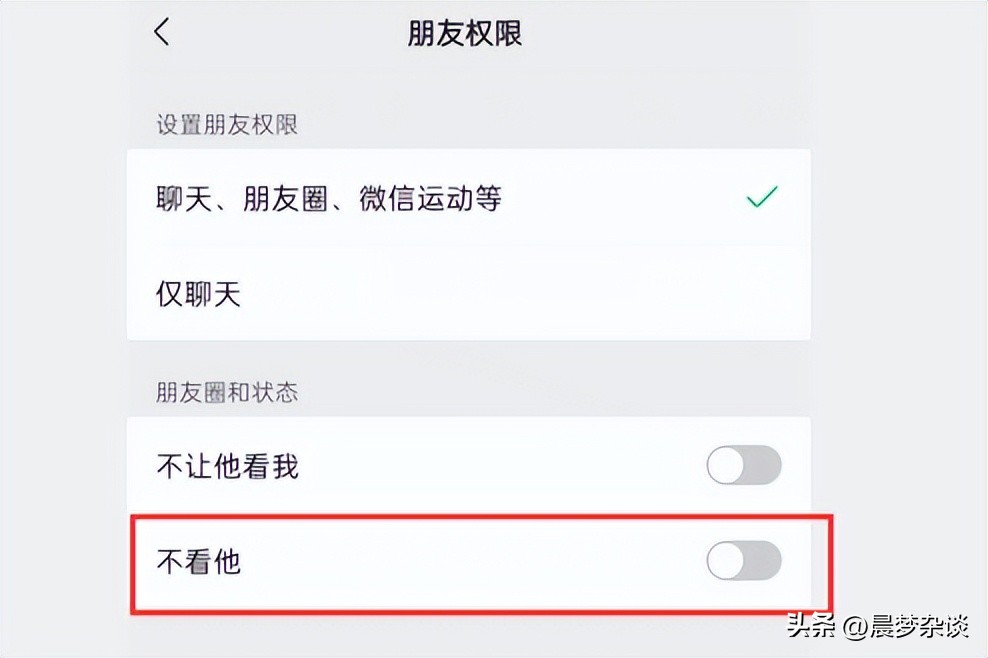
Task: Choose 聊天、朋友圈、微信运动等 permission
Action: 330,198
